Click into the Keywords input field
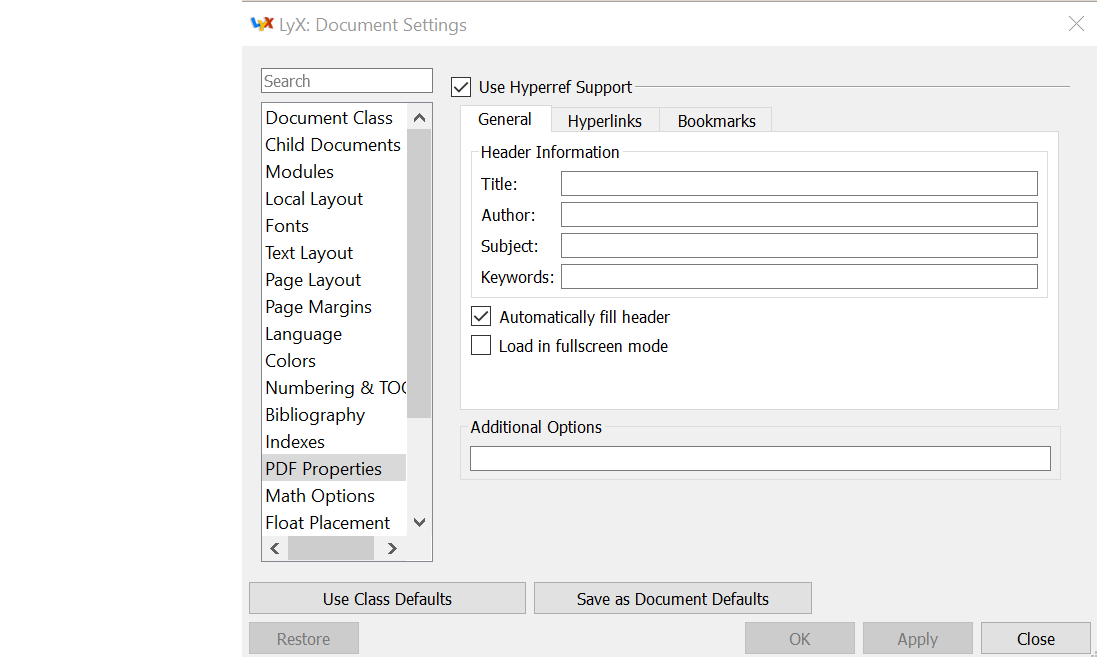Image resolution: width=1097 pixels, height=657 pixels. (x=799, y=276)
